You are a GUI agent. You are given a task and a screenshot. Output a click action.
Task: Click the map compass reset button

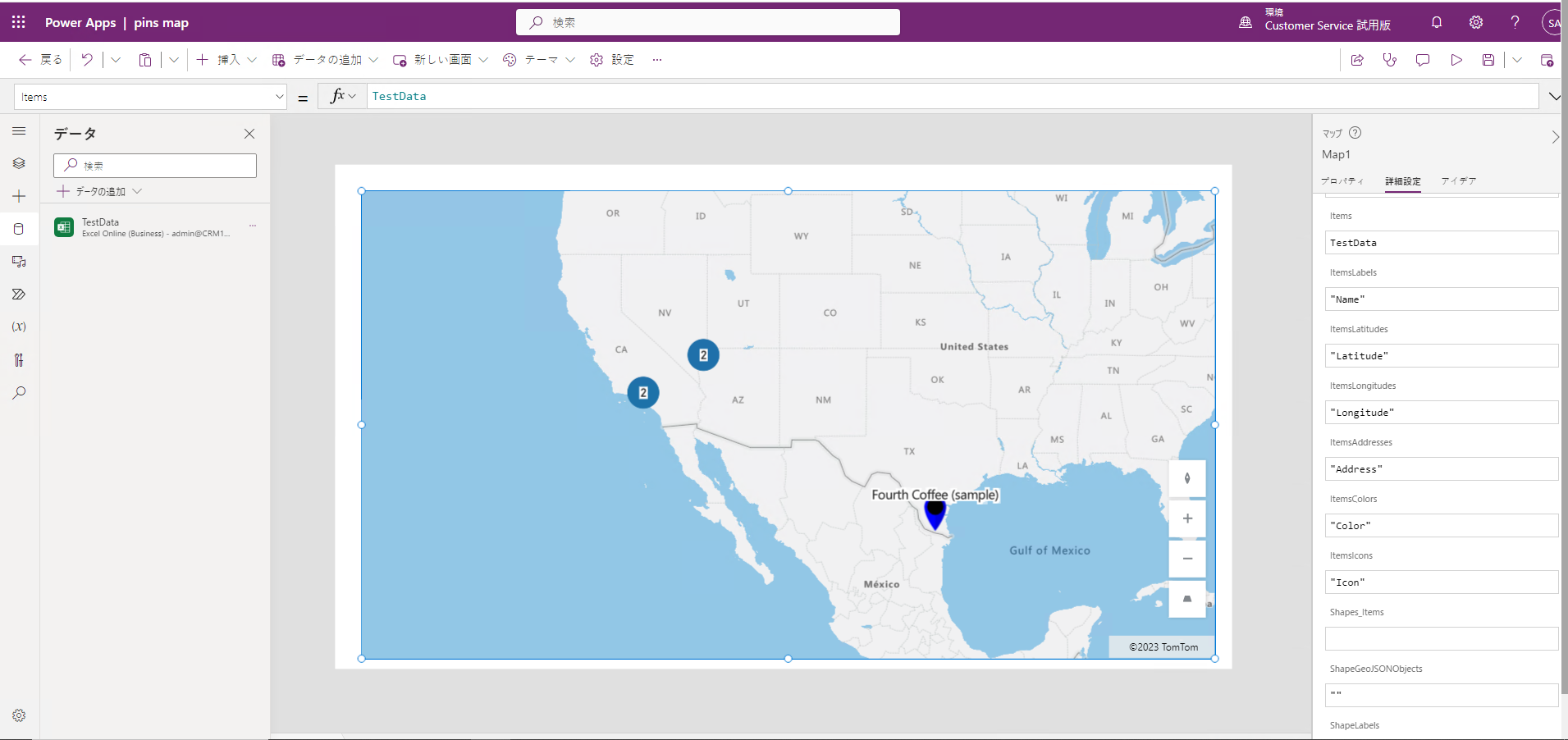(1187, 478)
